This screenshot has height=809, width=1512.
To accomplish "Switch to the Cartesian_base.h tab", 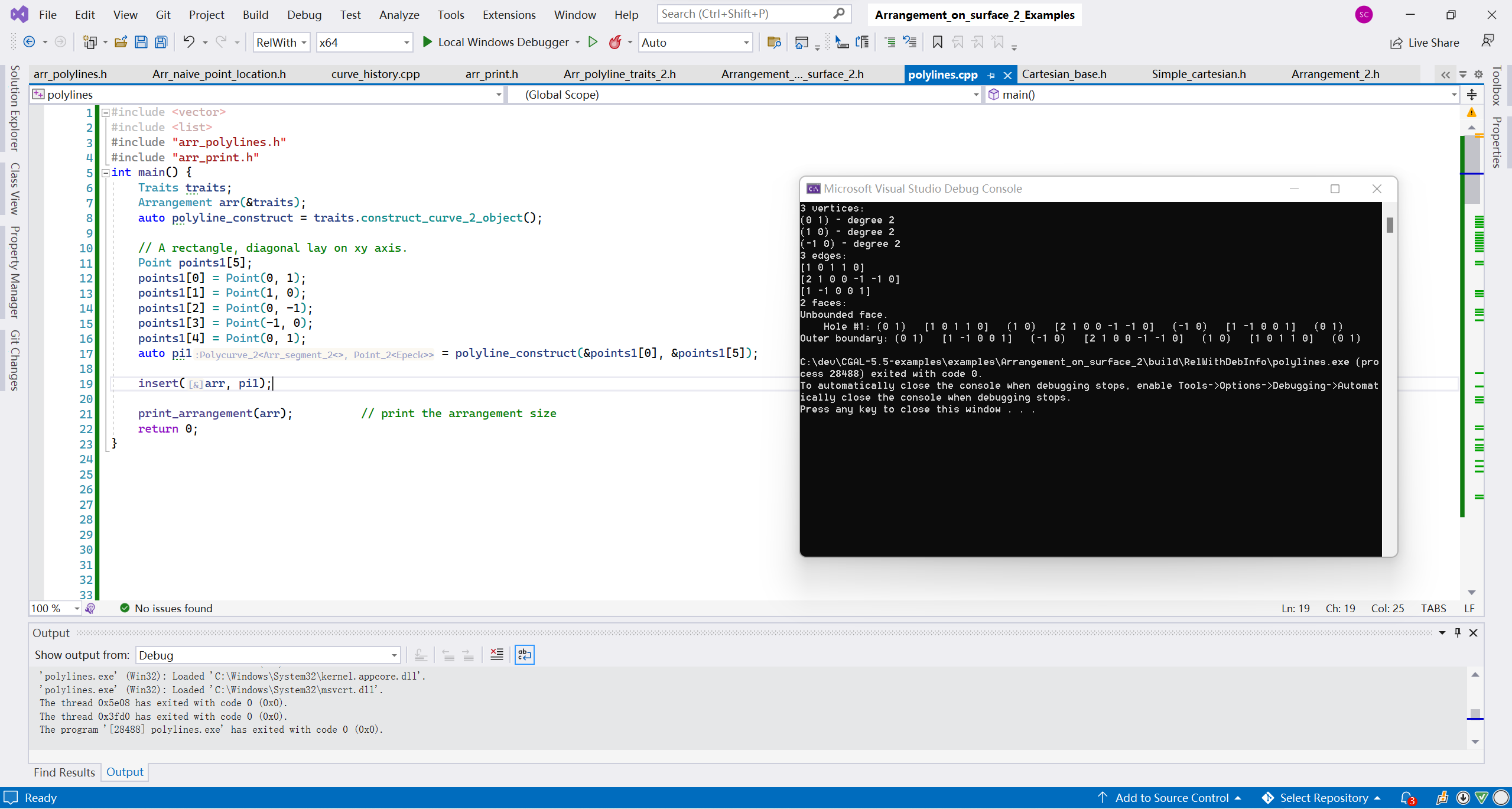I will (x=1064, y=74).
